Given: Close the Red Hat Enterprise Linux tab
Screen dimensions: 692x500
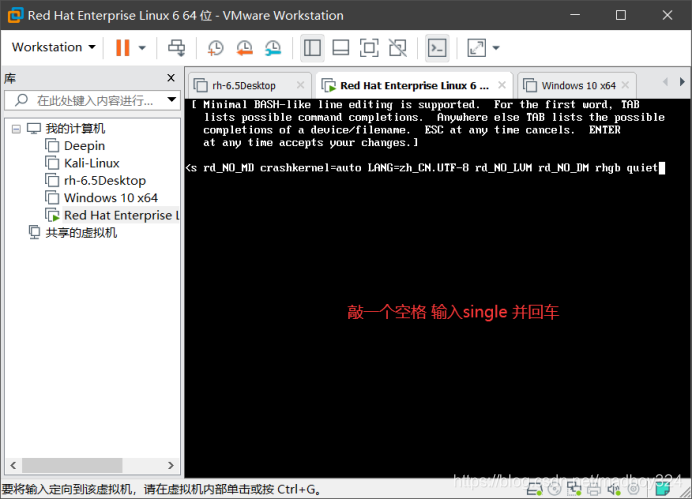Looking at the screenshot, I should pyautogui.click(x=502, y=85).
